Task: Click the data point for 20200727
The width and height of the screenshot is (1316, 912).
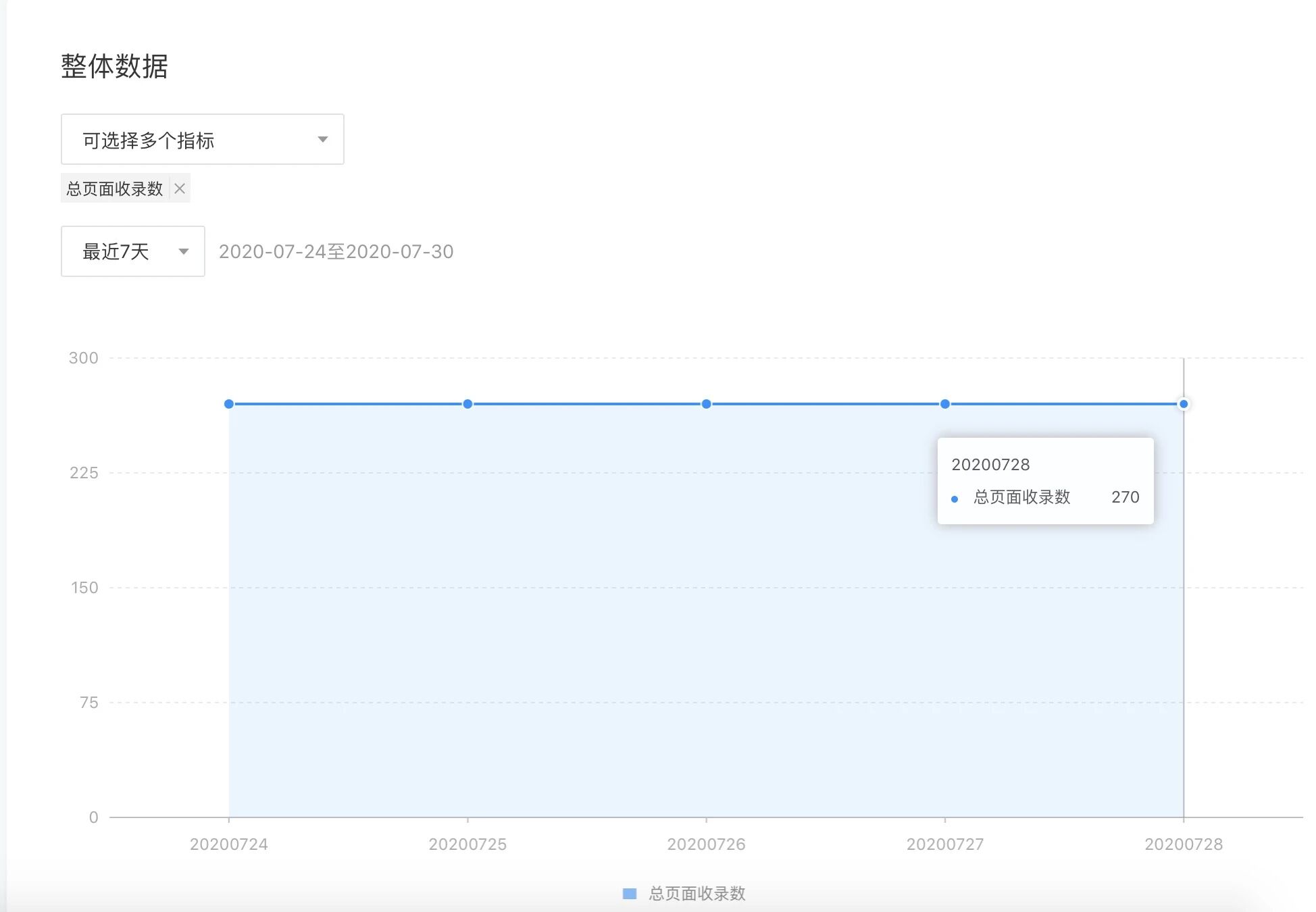Action: (945, 404)
